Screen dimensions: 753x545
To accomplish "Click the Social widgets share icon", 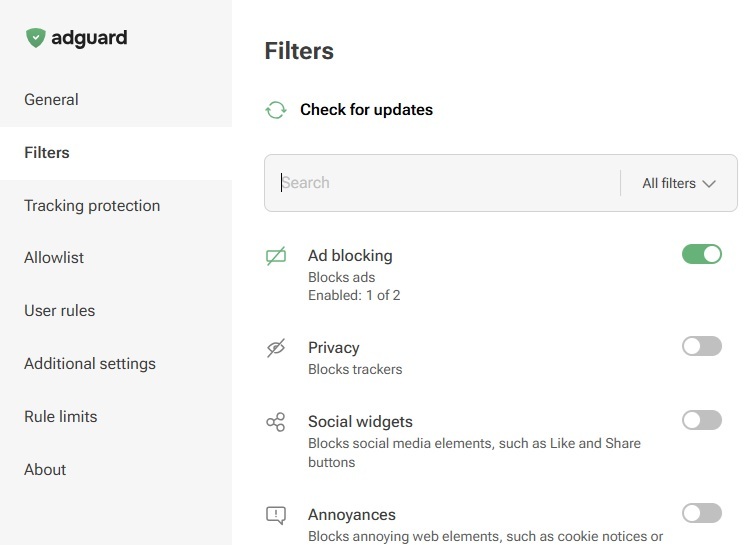I will tap(276, 422).
